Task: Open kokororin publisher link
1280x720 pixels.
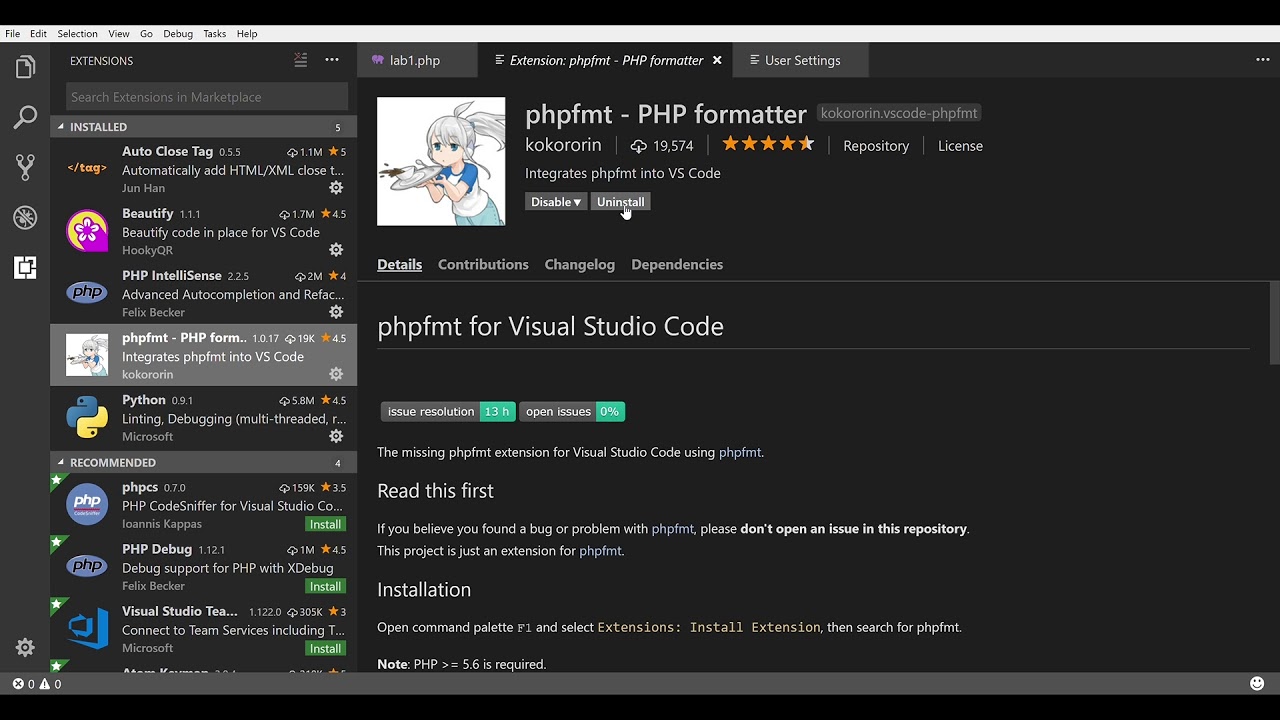Action: pos(563,145)
